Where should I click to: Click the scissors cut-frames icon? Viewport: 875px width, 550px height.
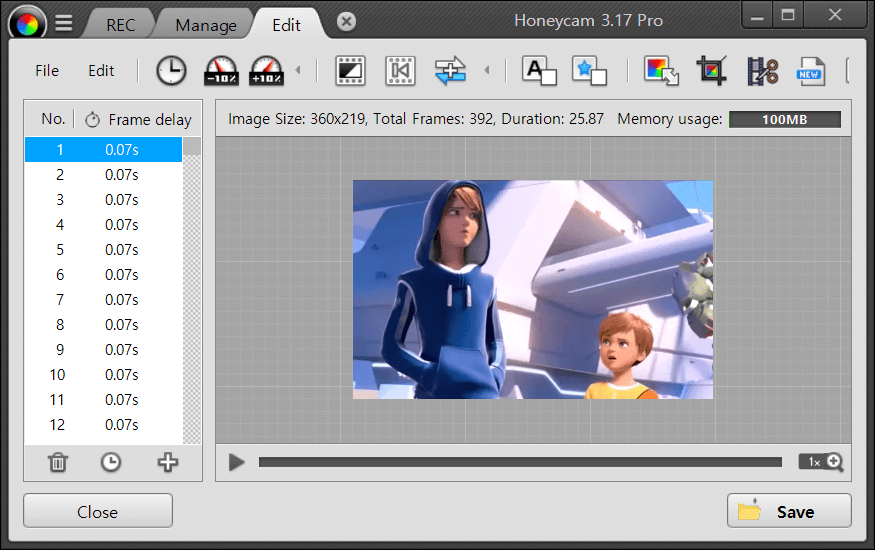coord(762,70)
